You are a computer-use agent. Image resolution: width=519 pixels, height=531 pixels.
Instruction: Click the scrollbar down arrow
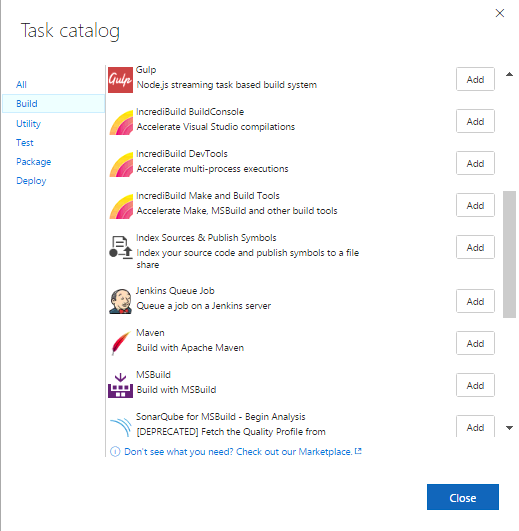509,428
